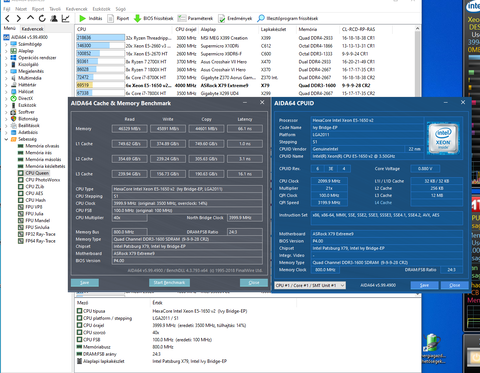Click the Lapkakészlet column header
The image size is (480, 373).
(278, 29)
